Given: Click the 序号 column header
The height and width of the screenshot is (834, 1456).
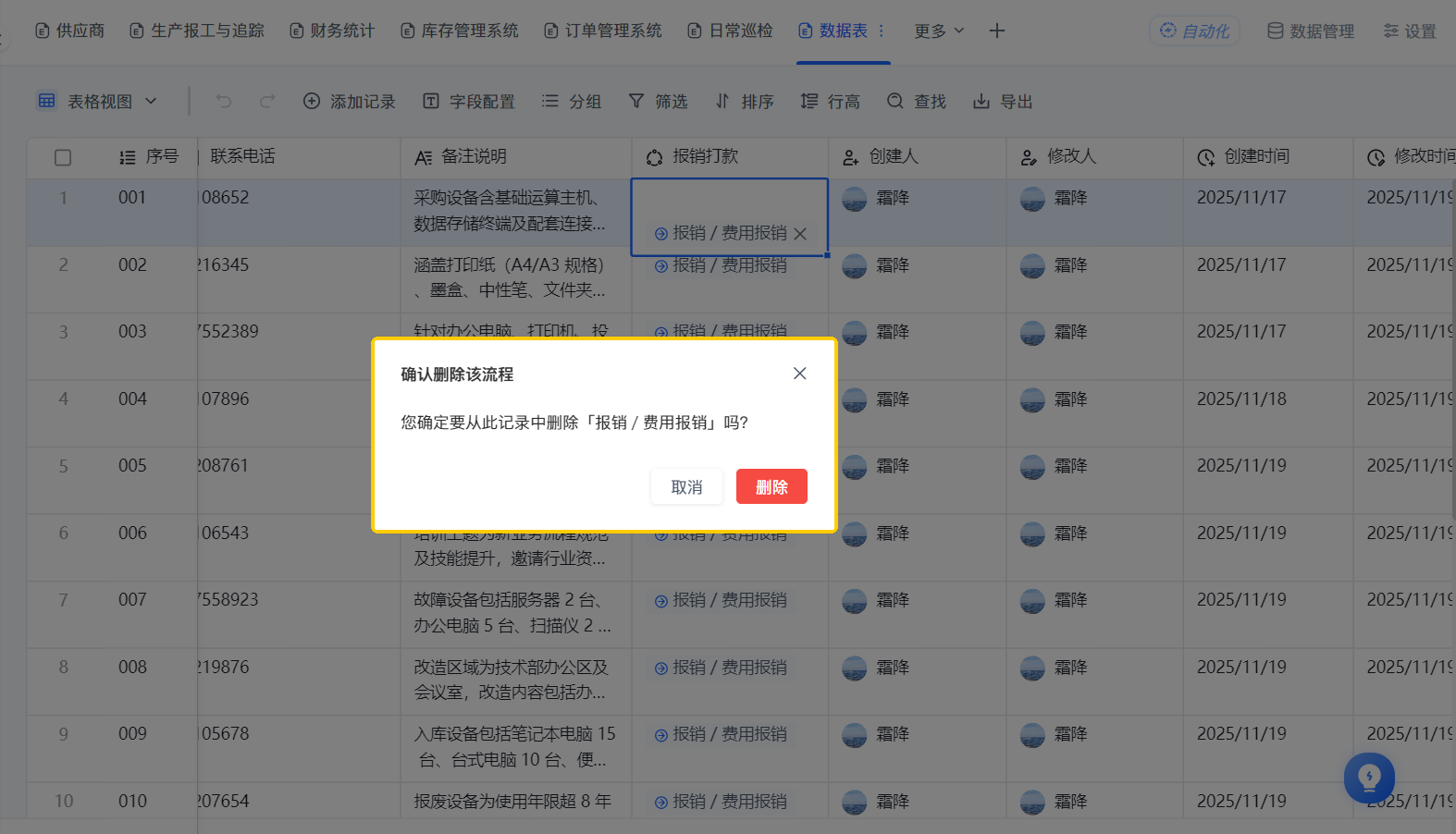Looking at the screenshot, I should click(149, 157).
